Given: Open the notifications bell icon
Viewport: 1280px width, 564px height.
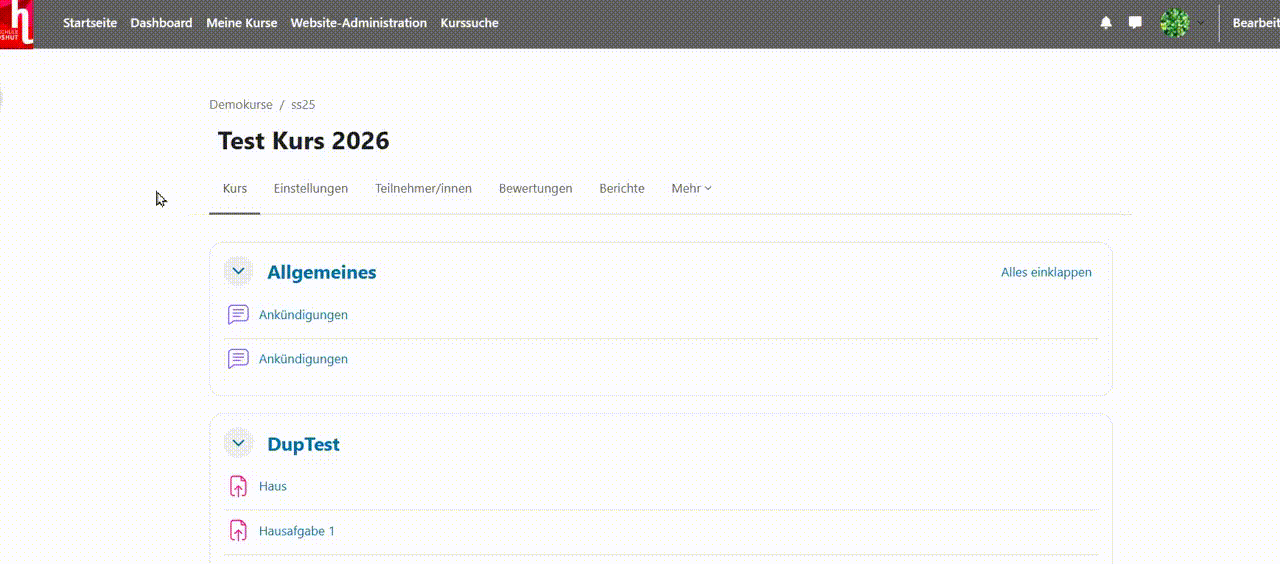Looking at the screenshot, I should click(1105, 23).
